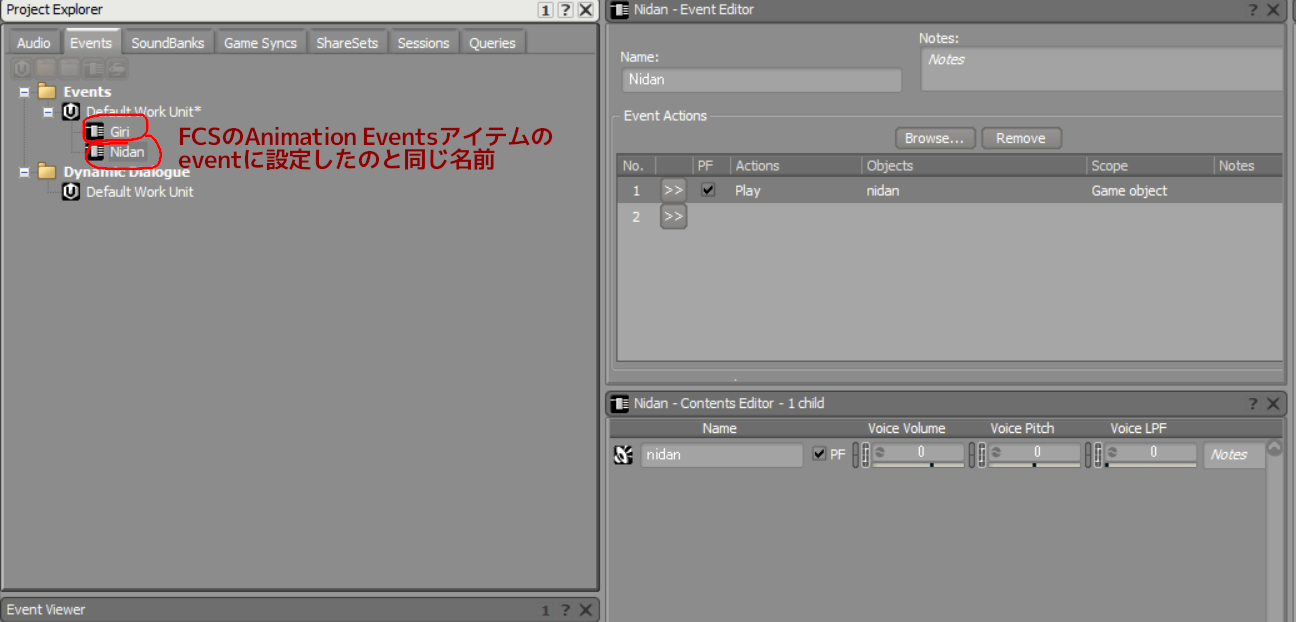This screenshot has height=622, width=1296.
Task: Open the ShareSets tab
Action: coord(348,43)
